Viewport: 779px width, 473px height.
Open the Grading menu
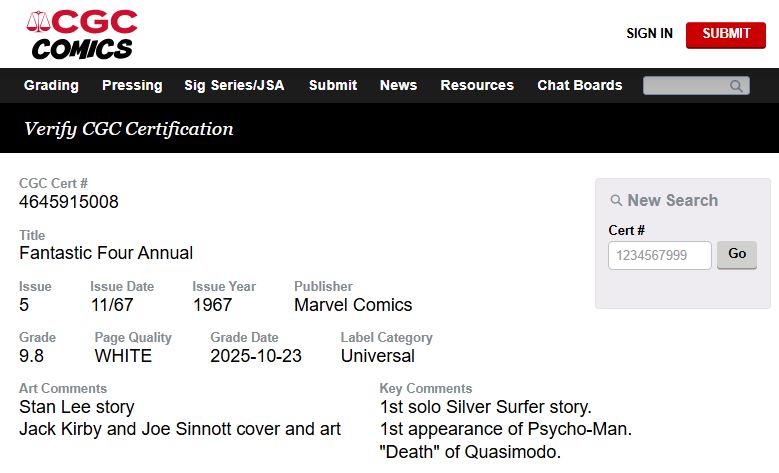coord(51,85)
